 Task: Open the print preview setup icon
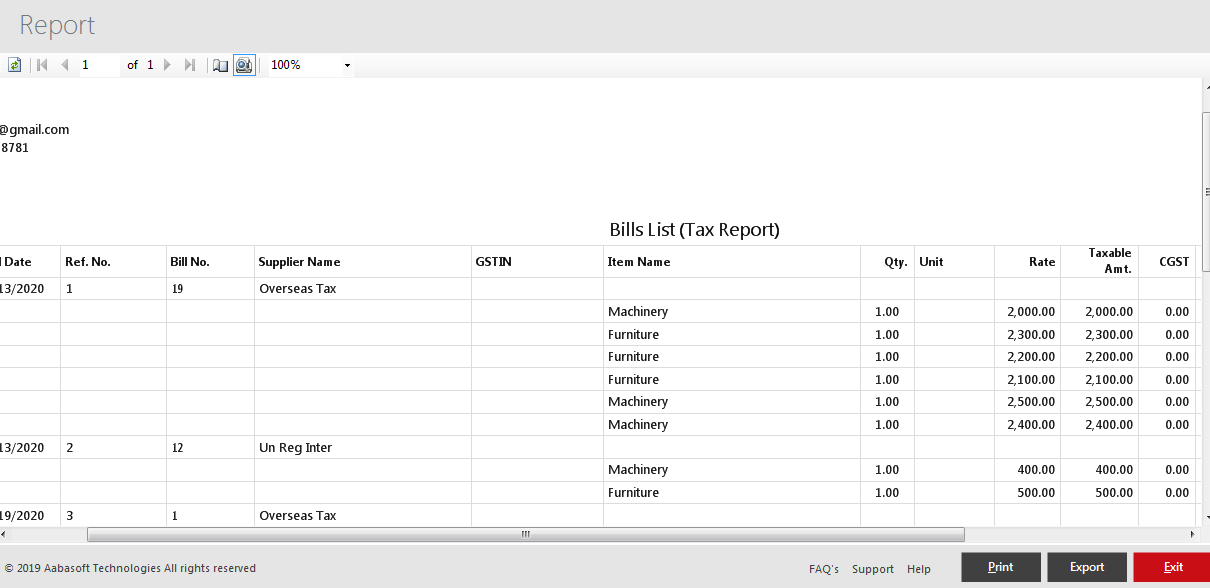click(244, 64)
